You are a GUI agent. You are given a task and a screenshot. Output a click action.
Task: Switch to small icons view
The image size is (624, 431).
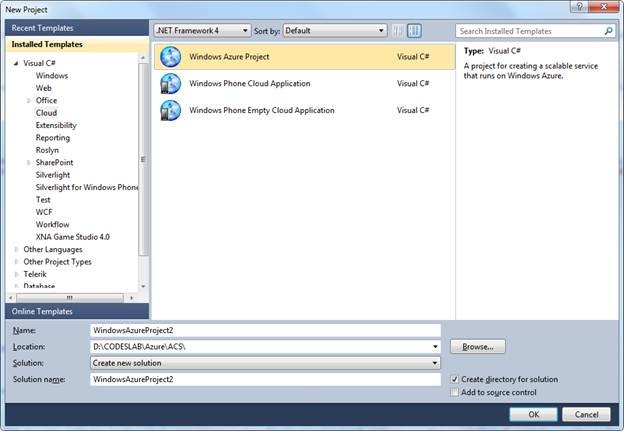tap(397, 31)
